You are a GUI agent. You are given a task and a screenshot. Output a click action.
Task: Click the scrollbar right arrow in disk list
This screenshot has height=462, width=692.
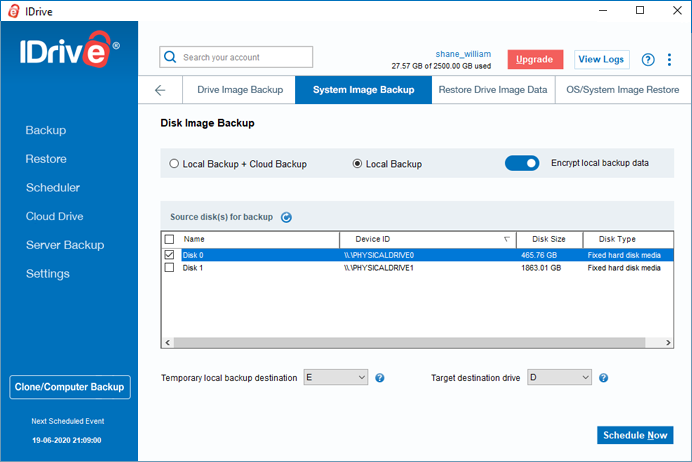(x=668, y=342)
